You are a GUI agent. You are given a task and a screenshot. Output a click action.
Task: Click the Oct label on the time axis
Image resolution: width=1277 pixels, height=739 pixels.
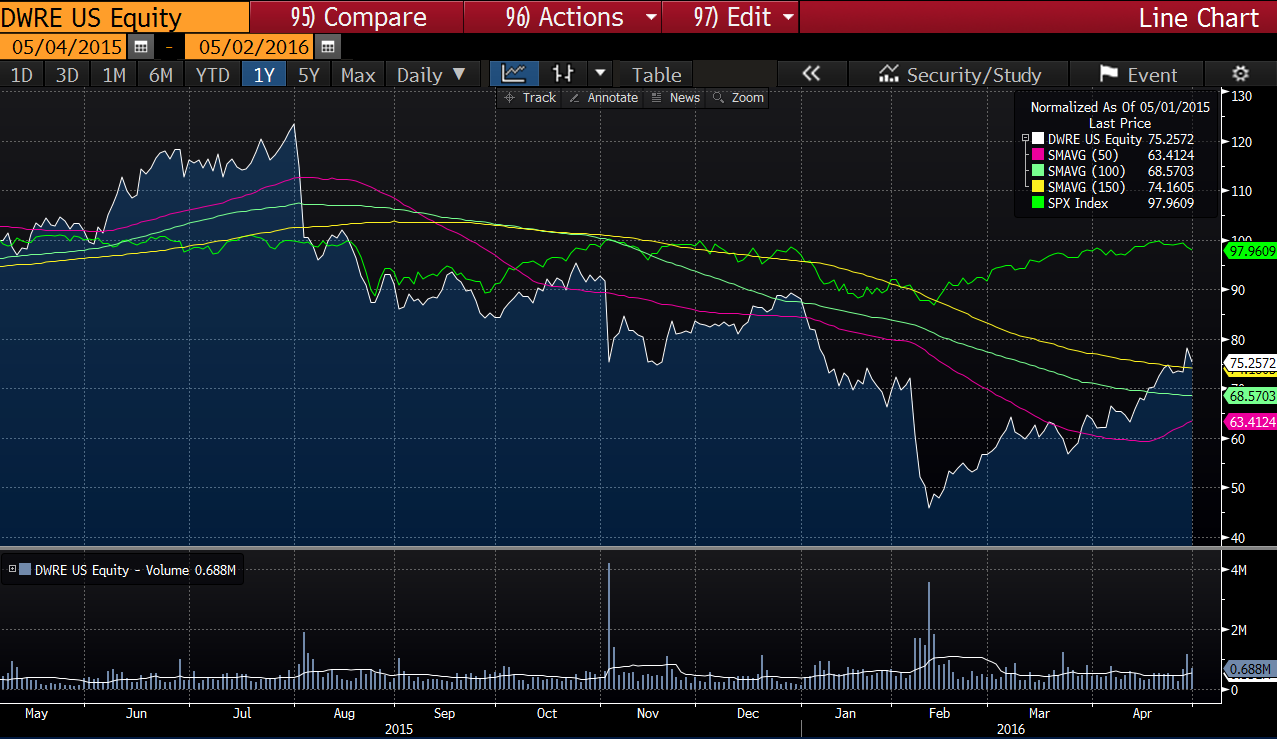point(546,713)
